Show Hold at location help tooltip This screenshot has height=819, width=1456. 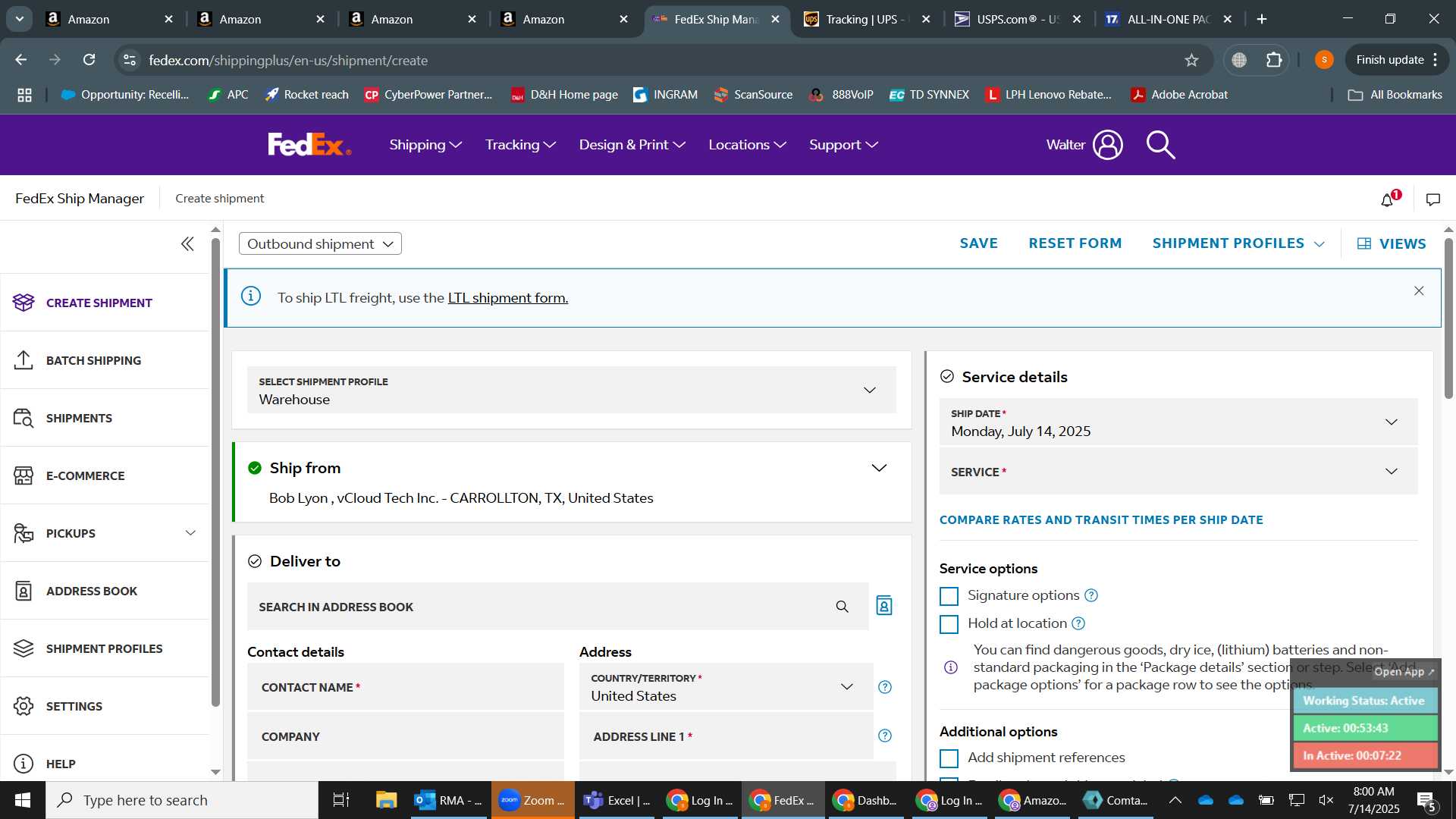(1078, 623)
